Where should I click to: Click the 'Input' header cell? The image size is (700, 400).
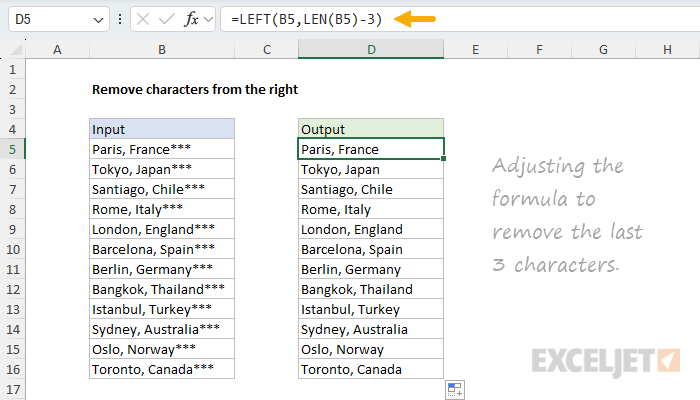tap(162, 129)
